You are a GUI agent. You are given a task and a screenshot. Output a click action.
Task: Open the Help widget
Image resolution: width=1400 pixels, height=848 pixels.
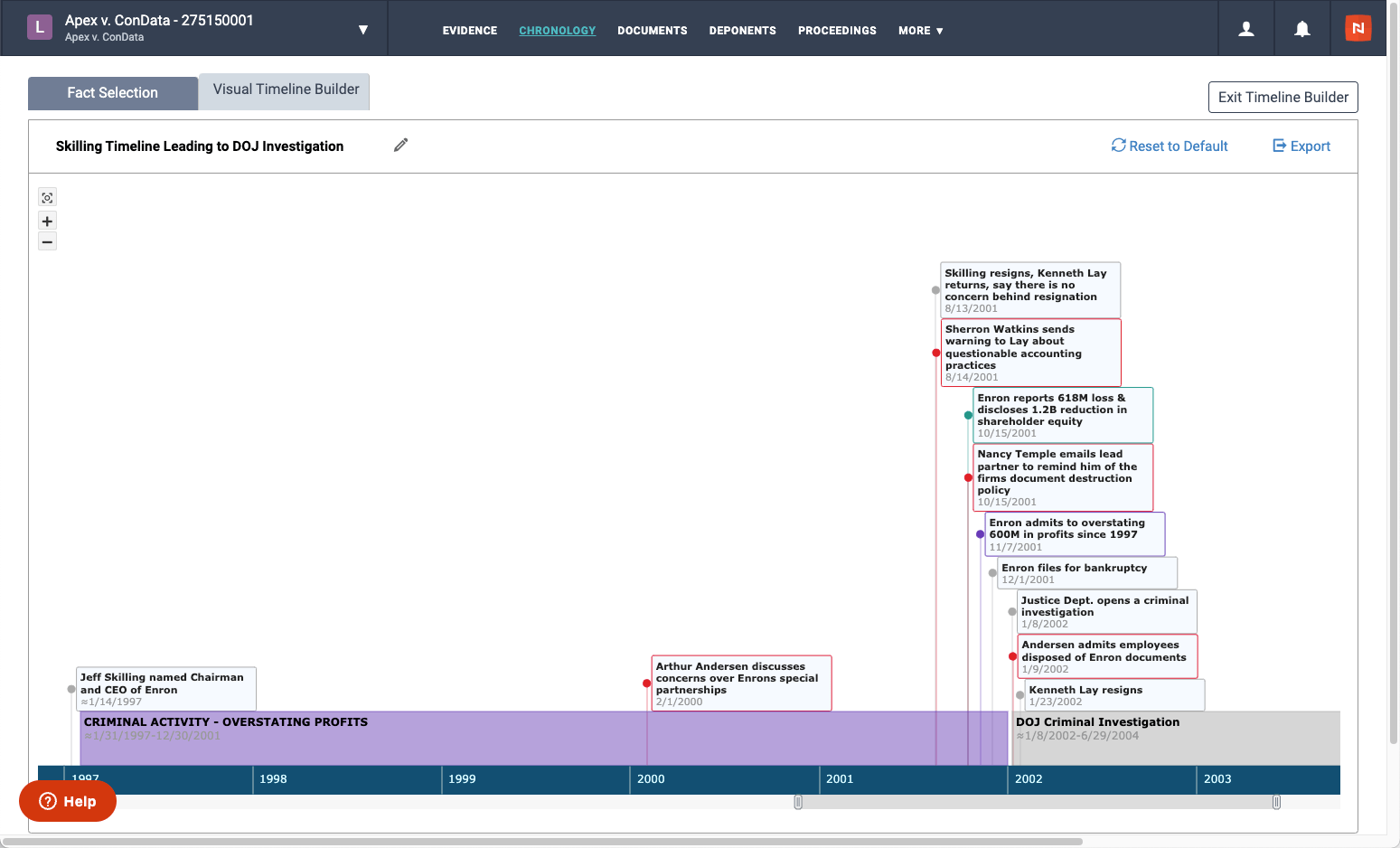[x=67, y=801]
